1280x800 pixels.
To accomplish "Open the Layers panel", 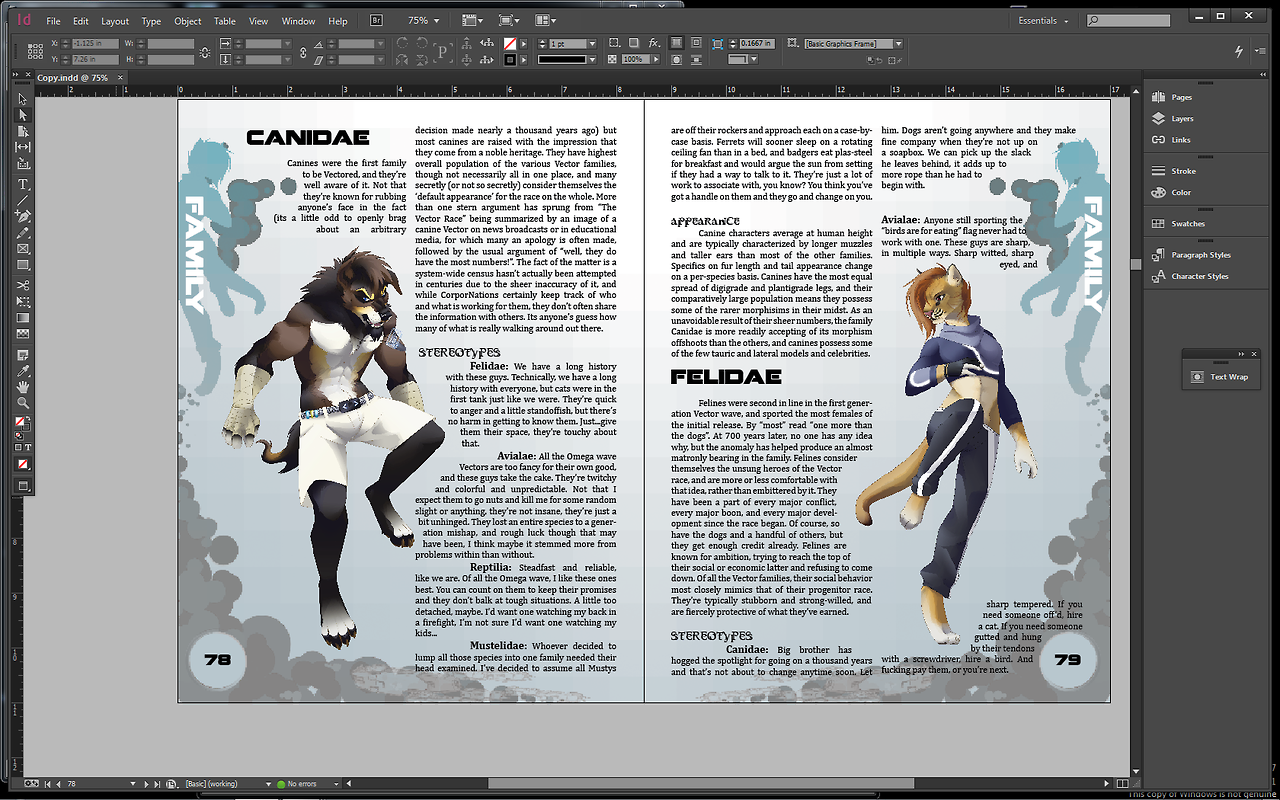I will [x=1181, y=118].
